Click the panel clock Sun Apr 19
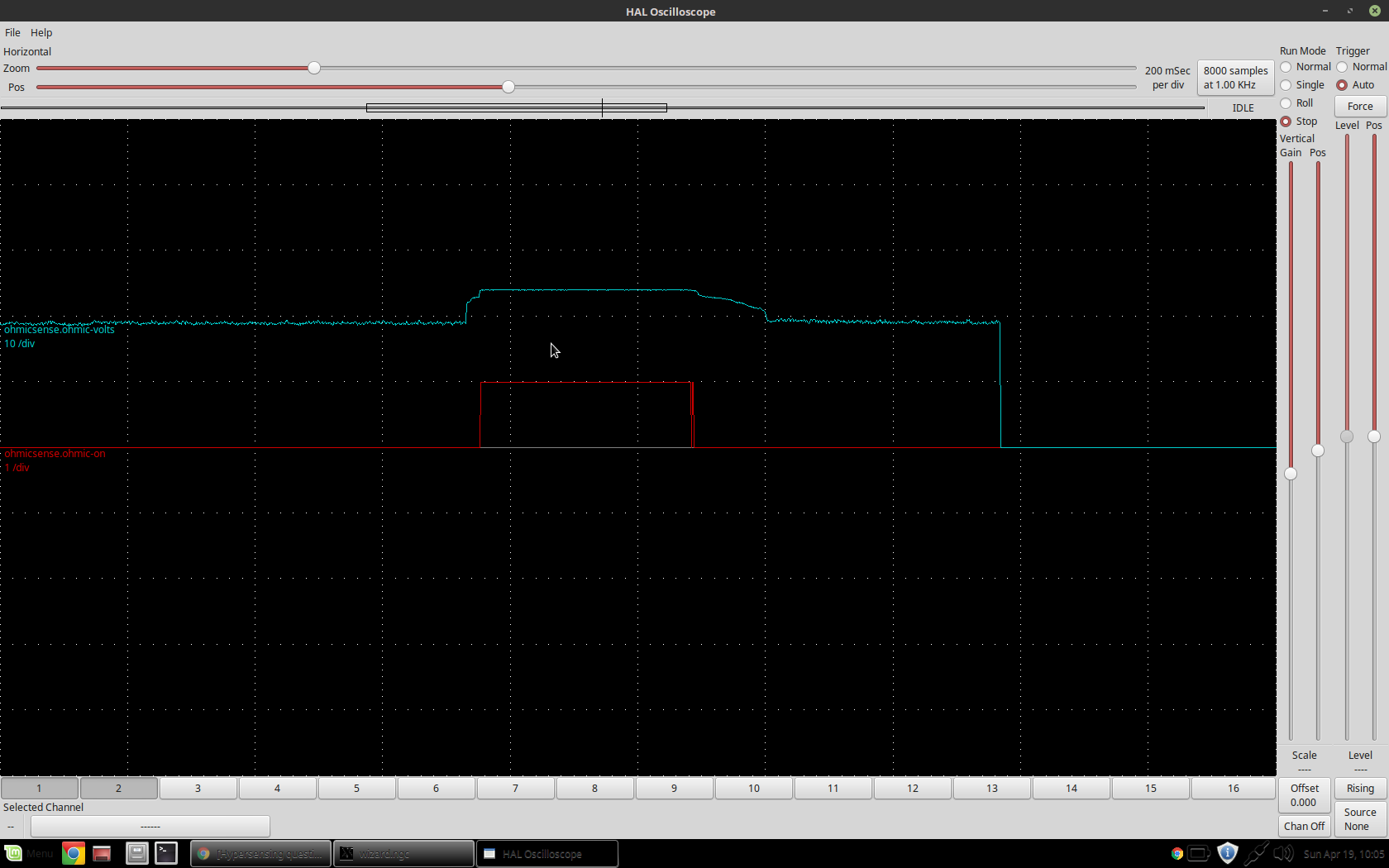The width and height of the screenshot is (1389, 868). coord(1344,854)
